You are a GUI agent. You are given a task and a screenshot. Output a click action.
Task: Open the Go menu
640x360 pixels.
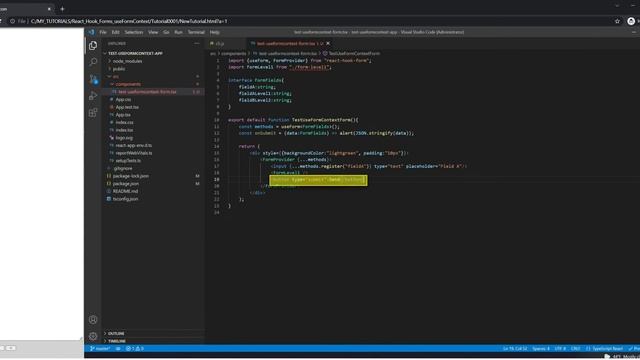tap(166, 32)
